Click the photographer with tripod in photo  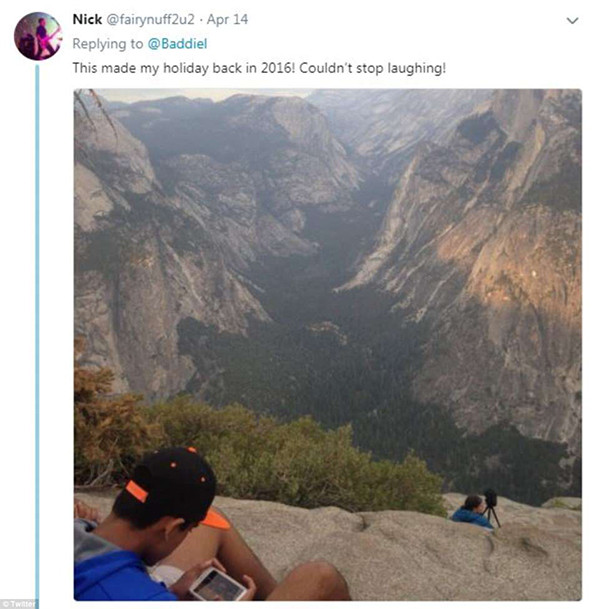(469, 511)
